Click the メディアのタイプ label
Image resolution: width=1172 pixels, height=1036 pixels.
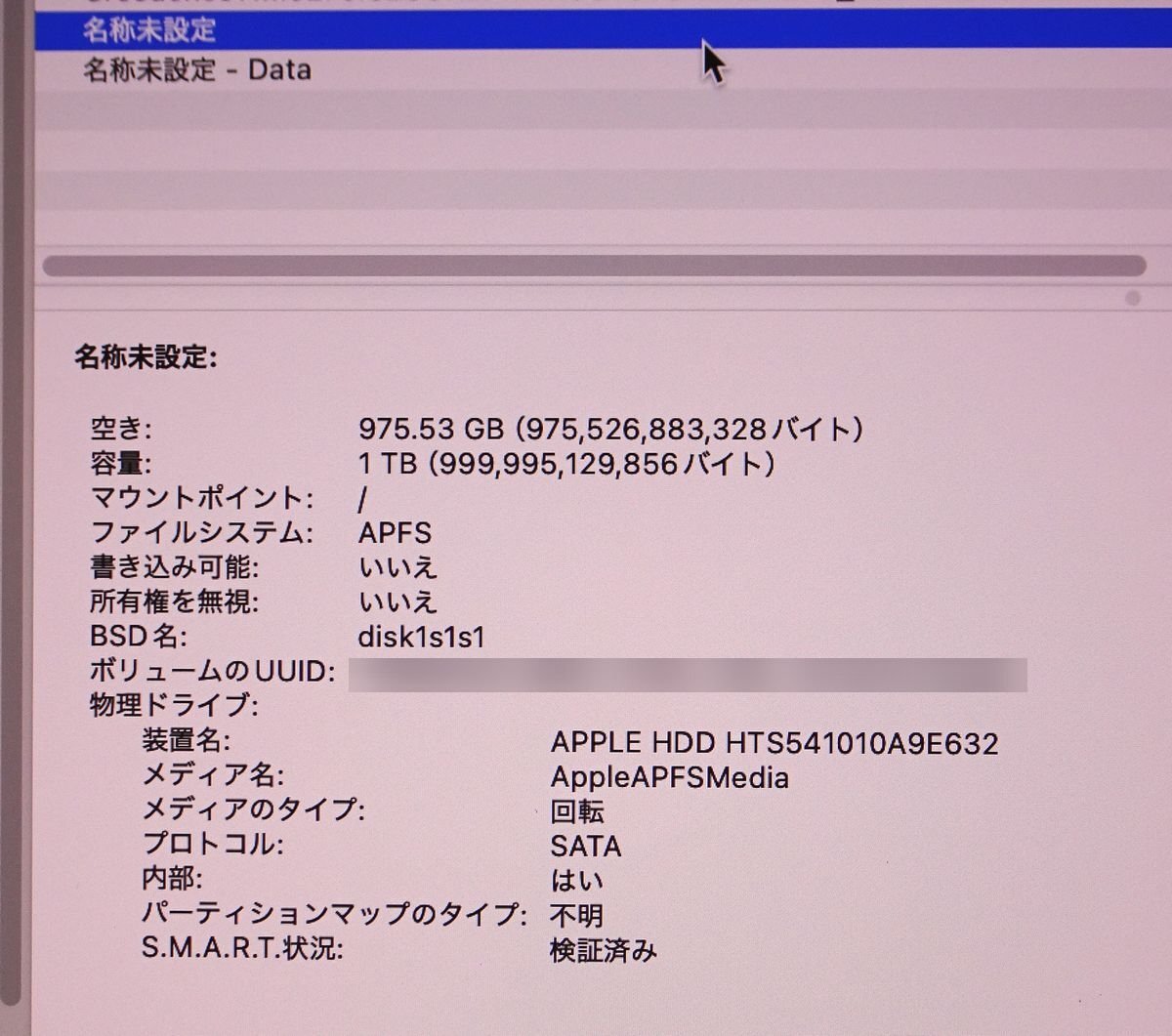pyautogui.click(x=254, y=809)
